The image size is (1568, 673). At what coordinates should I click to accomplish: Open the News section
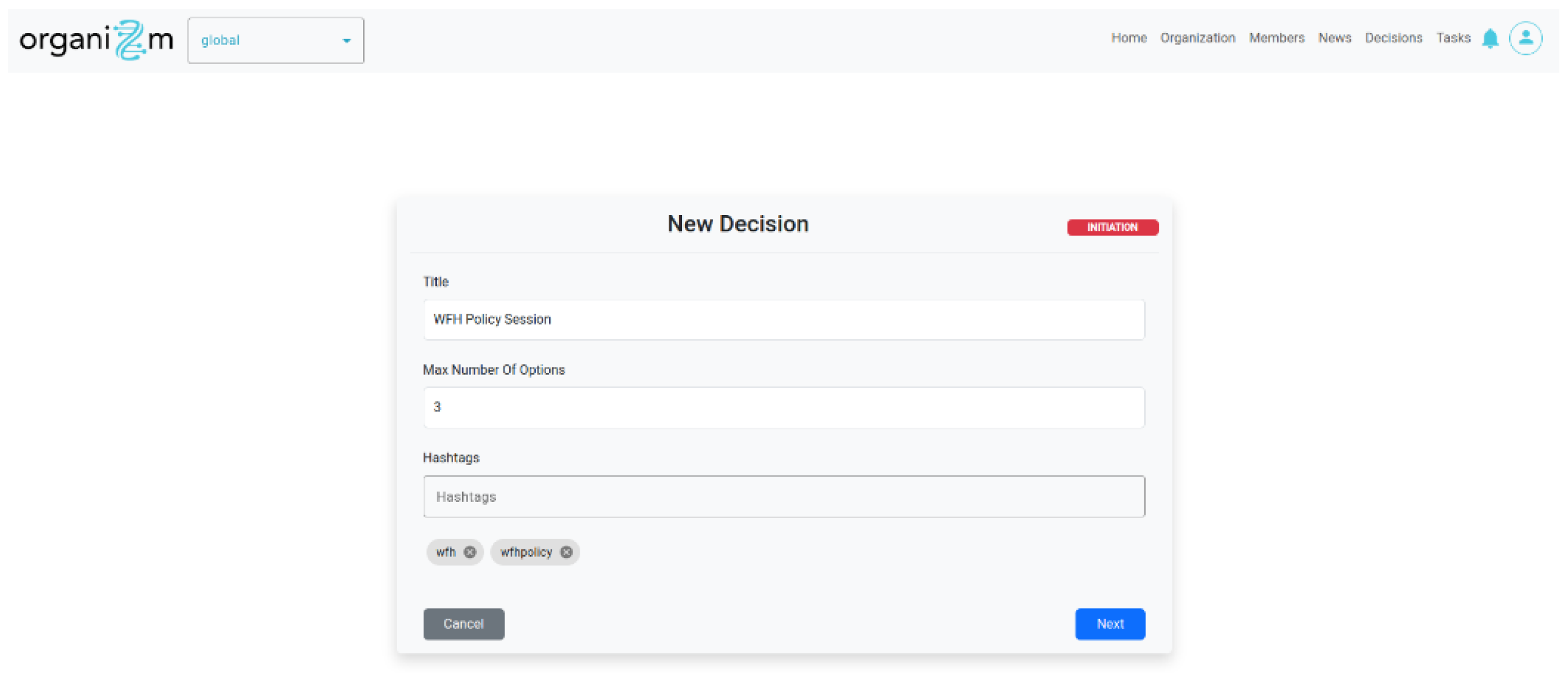pos(1335,38)
